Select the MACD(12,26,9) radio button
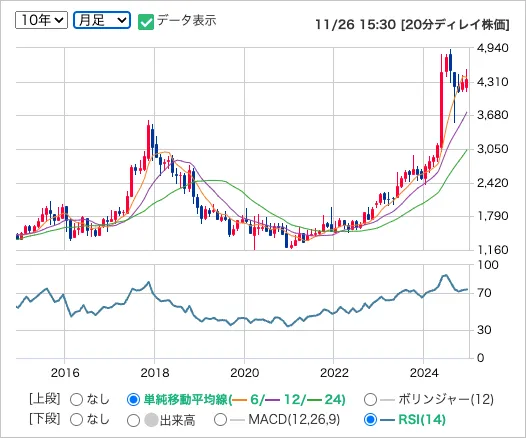The image size is (526, 438). pos(220,420)
